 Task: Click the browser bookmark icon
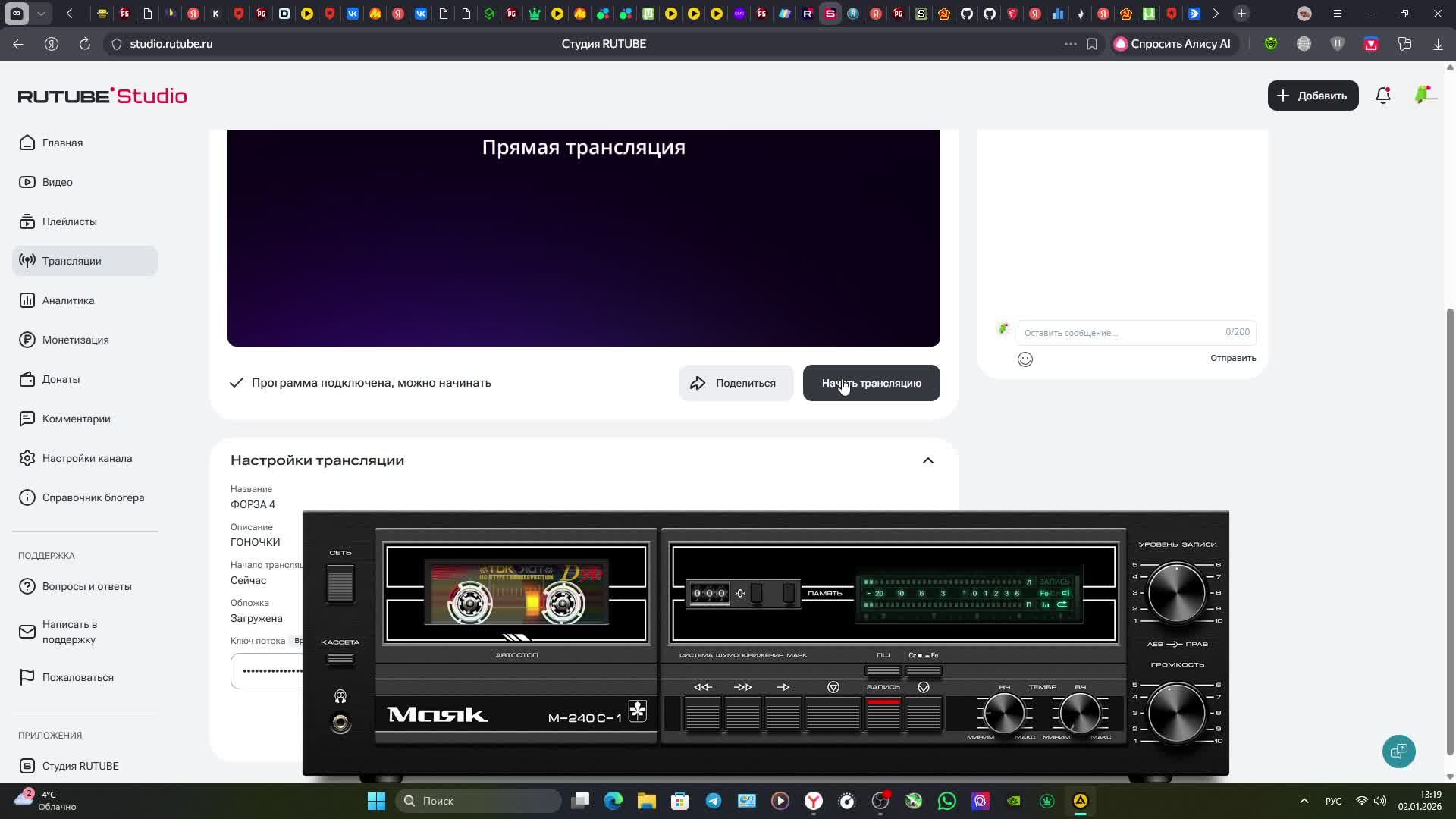[1092, 44]
